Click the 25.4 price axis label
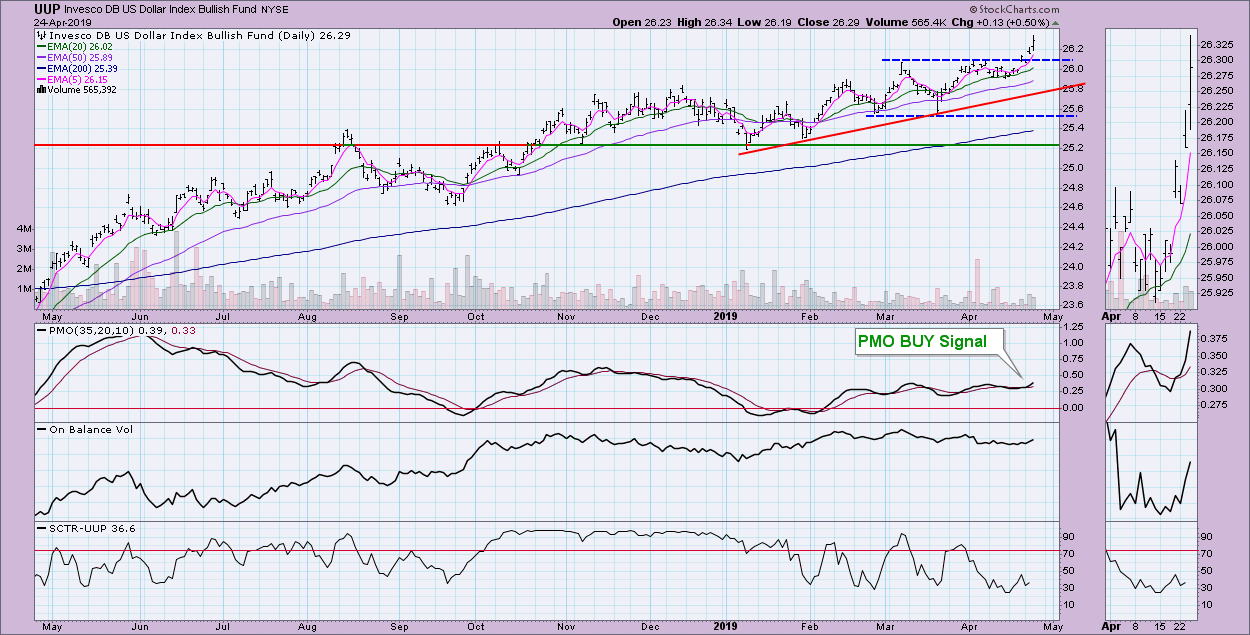This screenshot has width=1250, height=635. pos(1073,128)
